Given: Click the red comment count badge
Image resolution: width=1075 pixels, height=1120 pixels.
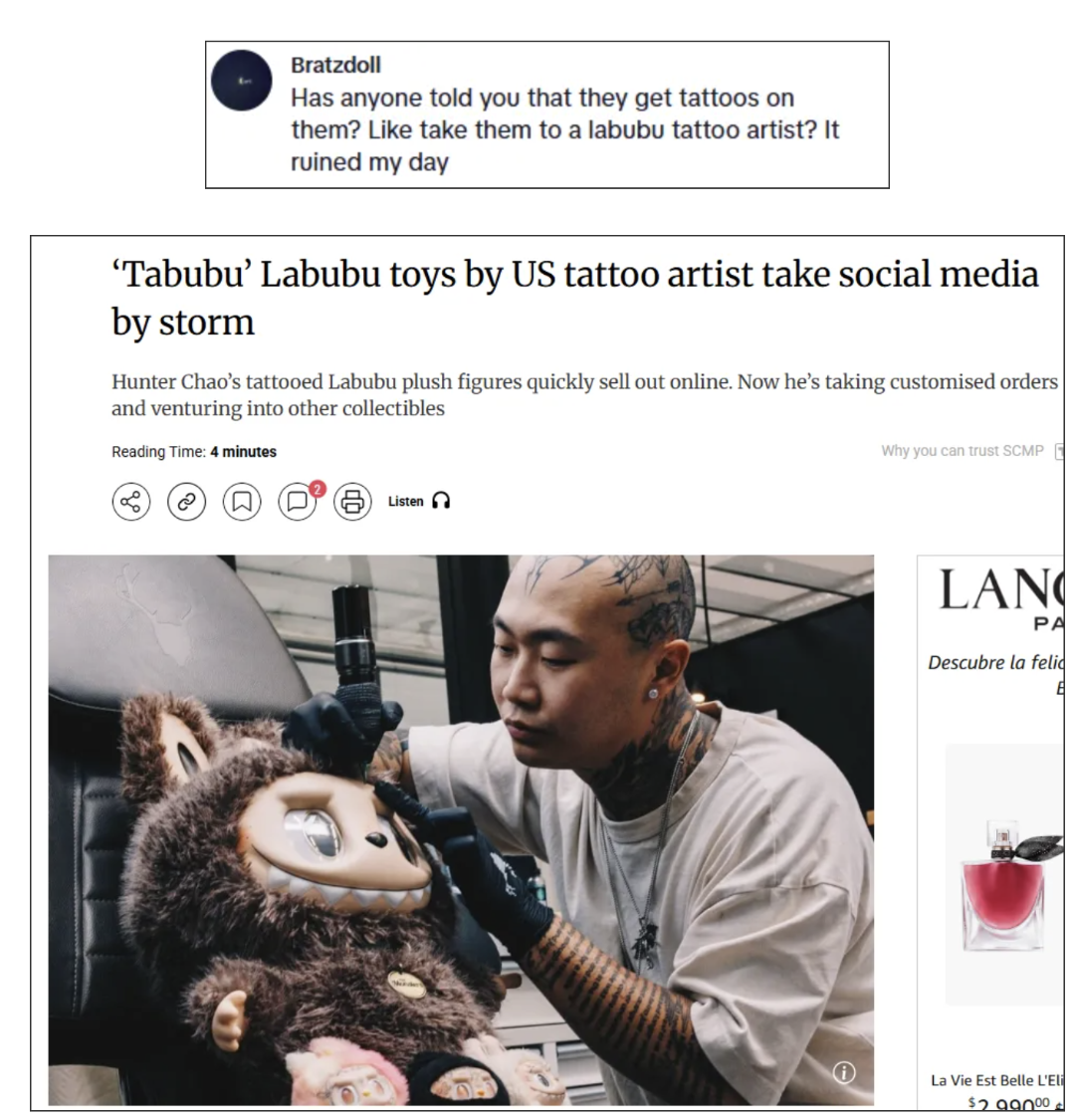Looking at the screenshot, I should tap(318, 489).
